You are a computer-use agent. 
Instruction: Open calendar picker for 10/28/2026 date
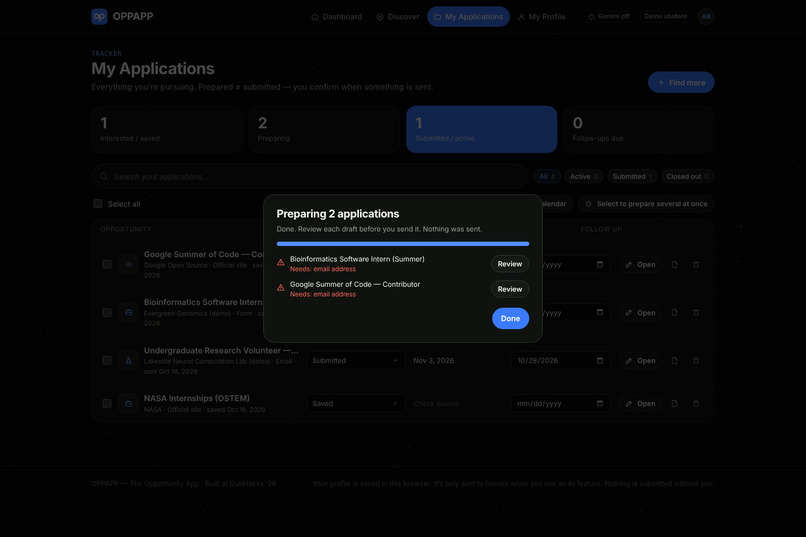click(x=599, y=360)
